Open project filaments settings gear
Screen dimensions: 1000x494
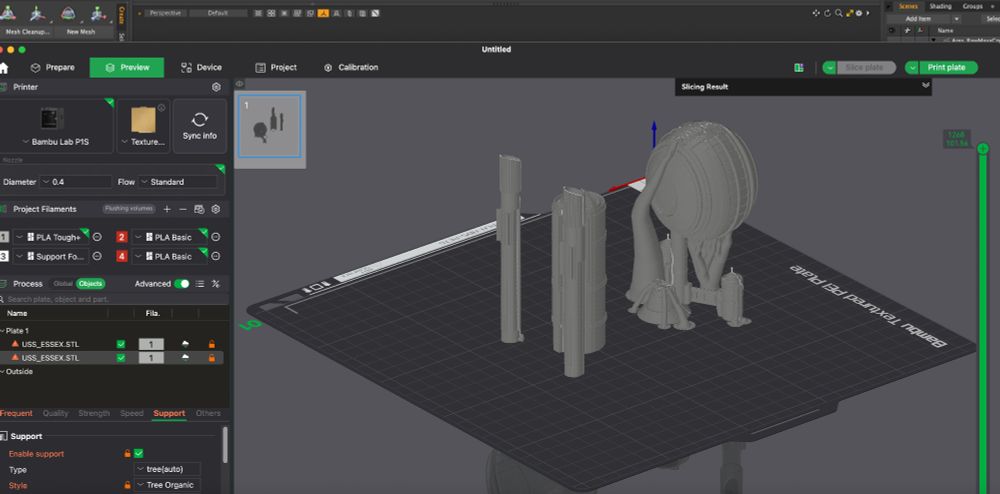click(215, 209)
